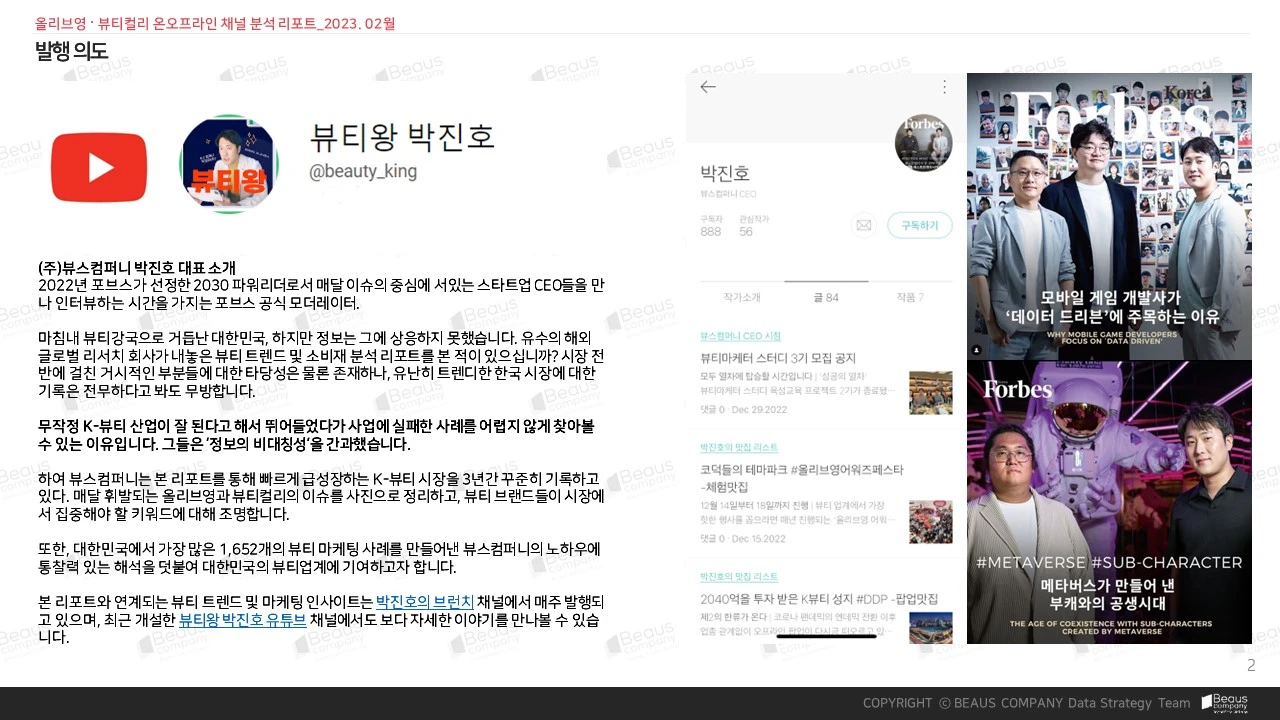Screen dimensions: 1280x720
Task: Tap the back arrow in Brunch screenshot
Action: pyautogui.click(x=708, y=87)
